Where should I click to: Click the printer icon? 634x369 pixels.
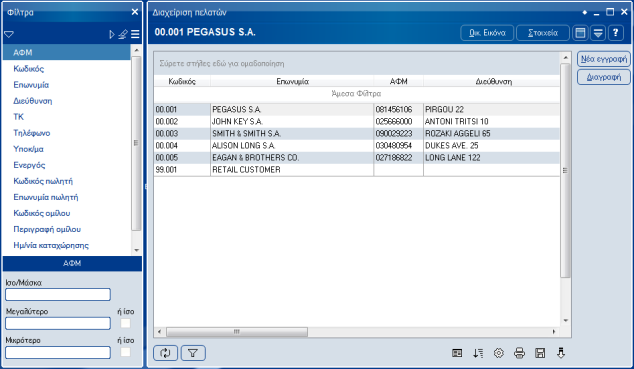pos(519,353)
